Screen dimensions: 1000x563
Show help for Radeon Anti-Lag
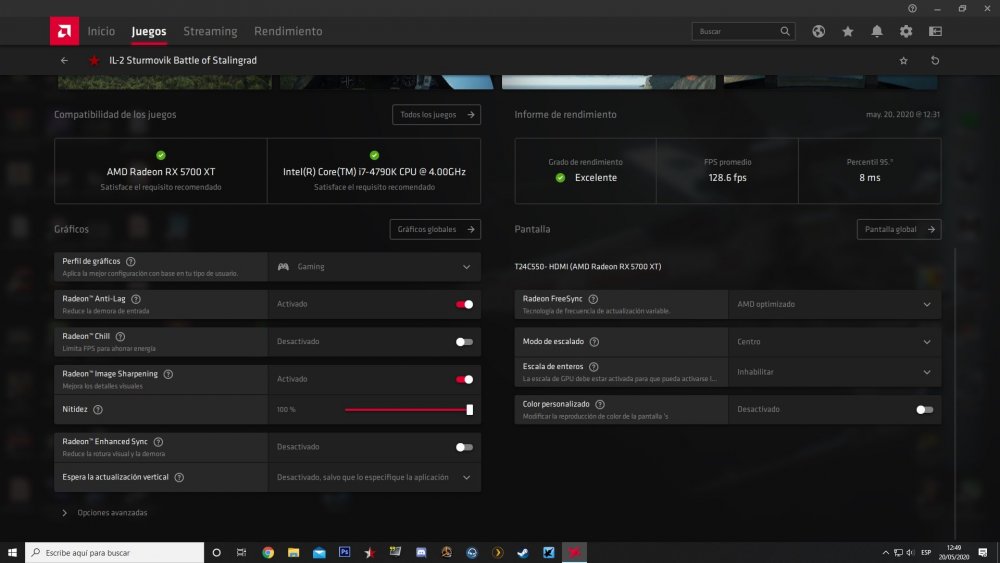click(x=136, y=298)
